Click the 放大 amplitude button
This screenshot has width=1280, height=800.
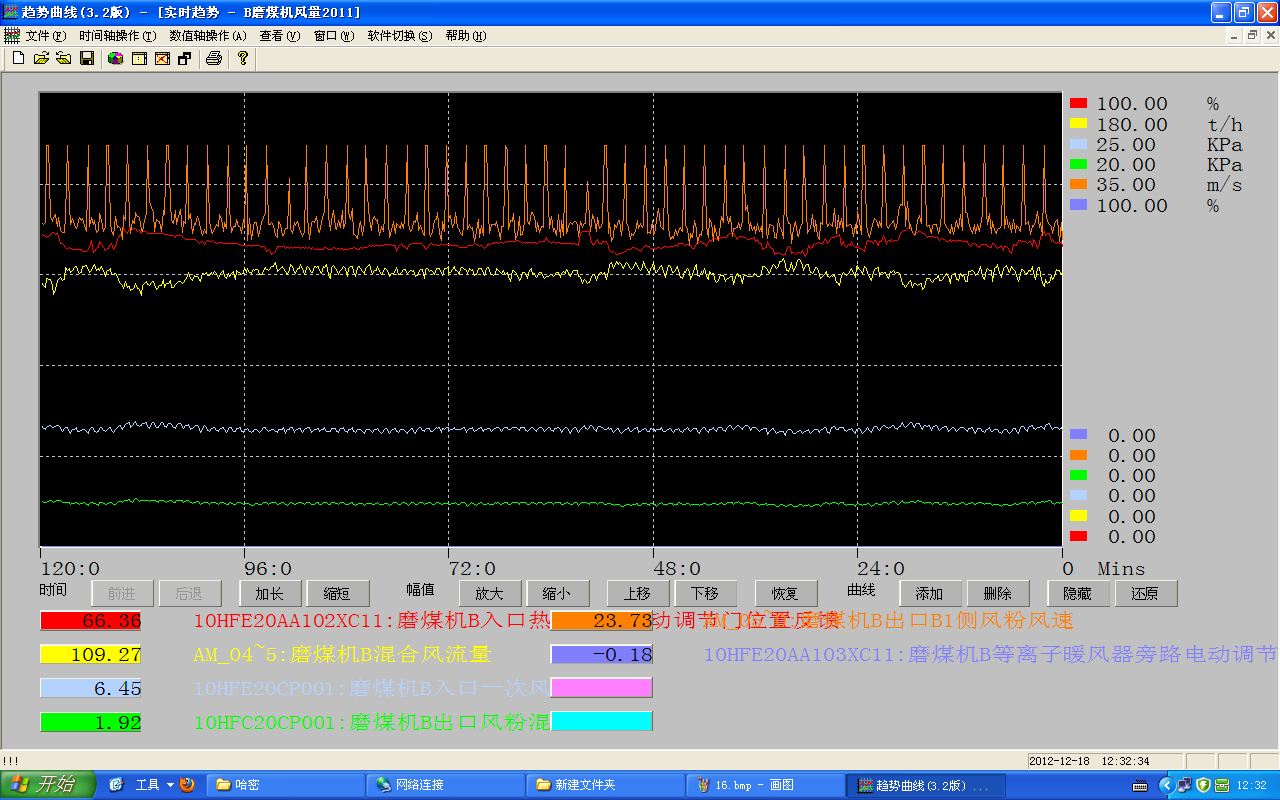click(x=490, y=593)
